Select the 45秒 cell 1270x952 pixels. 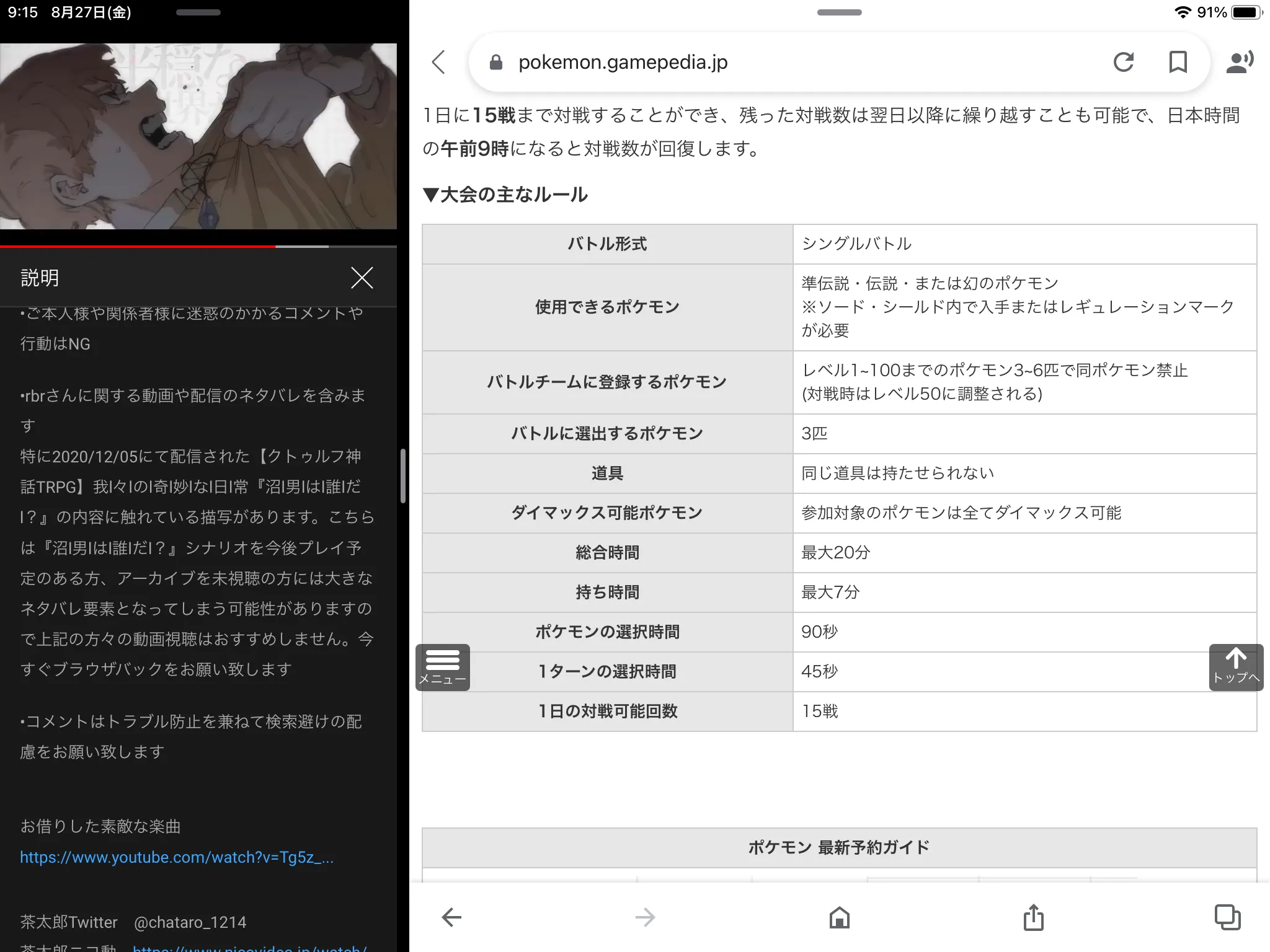1025,672
